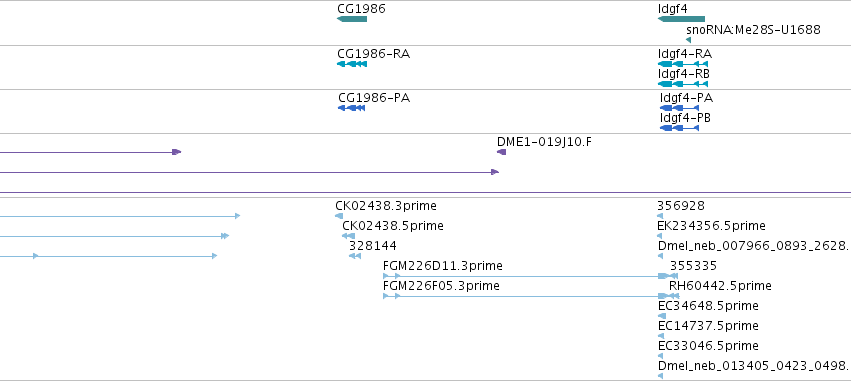Viewport: 851px width, 381px height.
Task: Select the CG1986 gene glyph
Action: (x=352, y=19)
